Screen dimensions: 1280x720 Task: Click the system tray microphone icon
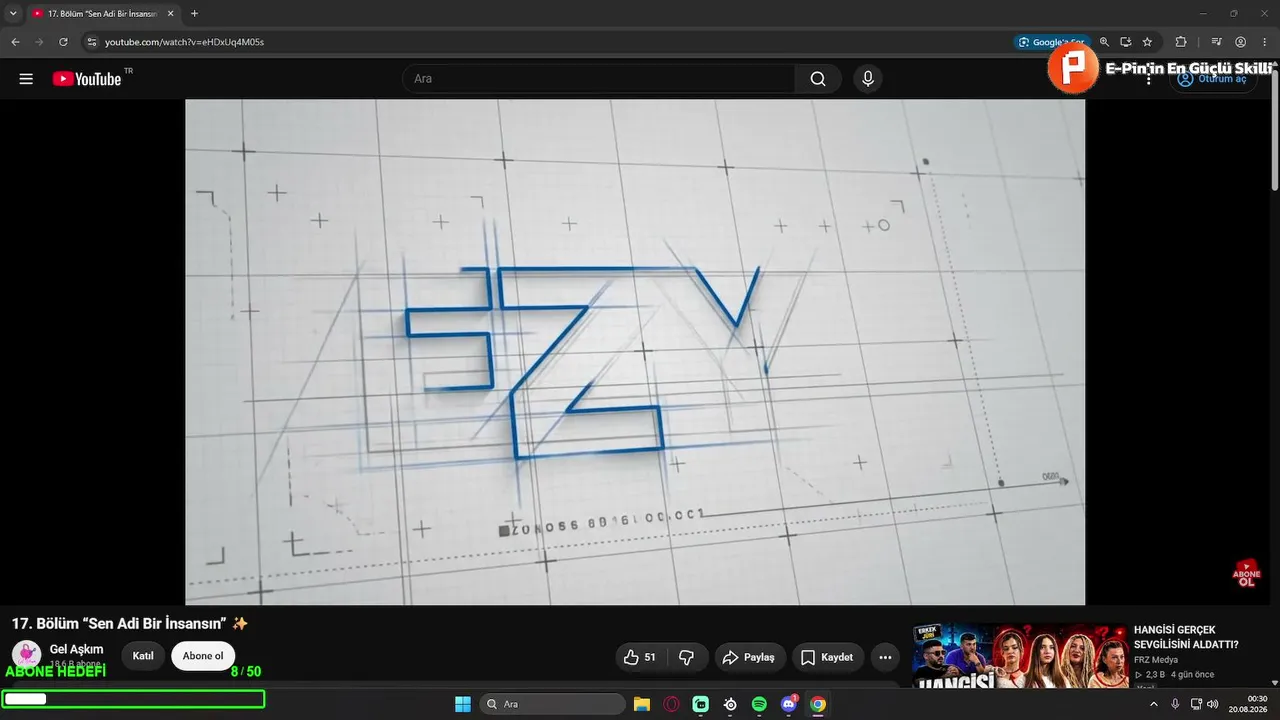pos(1175,704)
